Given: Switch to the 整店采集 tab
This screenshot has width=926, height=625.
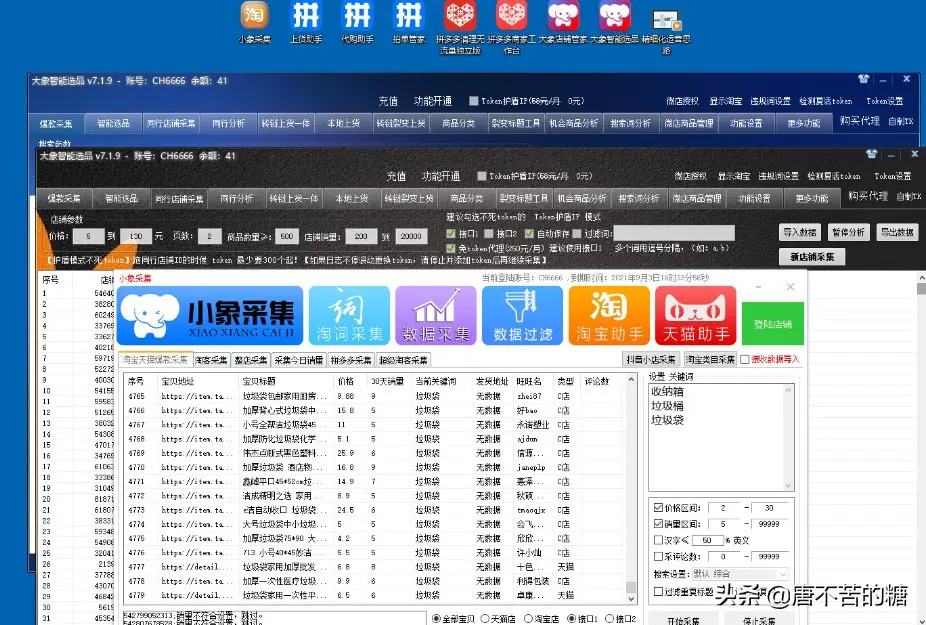Looking at the screenshot, I should (x=251, y=360).
